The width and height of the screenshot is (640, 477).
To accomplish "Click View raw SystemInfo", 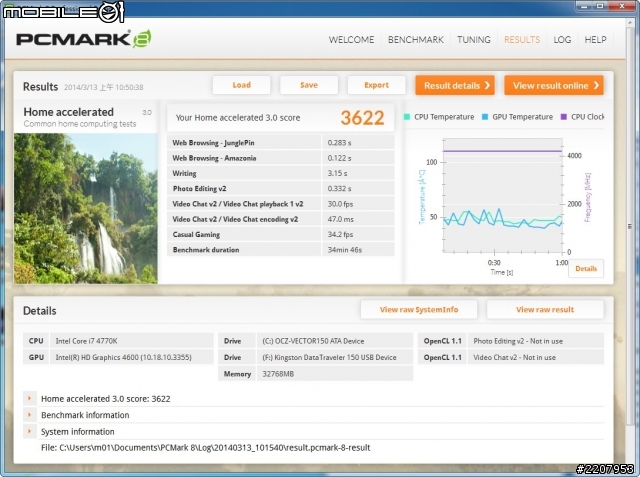I will pos(419,309).
